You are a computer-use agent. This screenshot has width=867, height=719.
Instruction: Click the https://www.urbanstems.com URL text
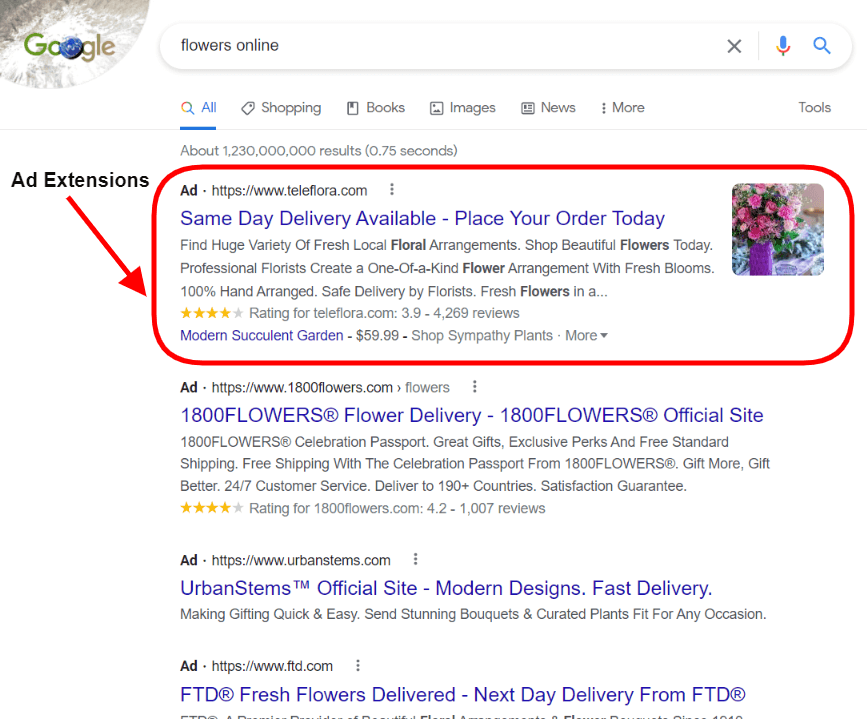[x=301, y=560]
